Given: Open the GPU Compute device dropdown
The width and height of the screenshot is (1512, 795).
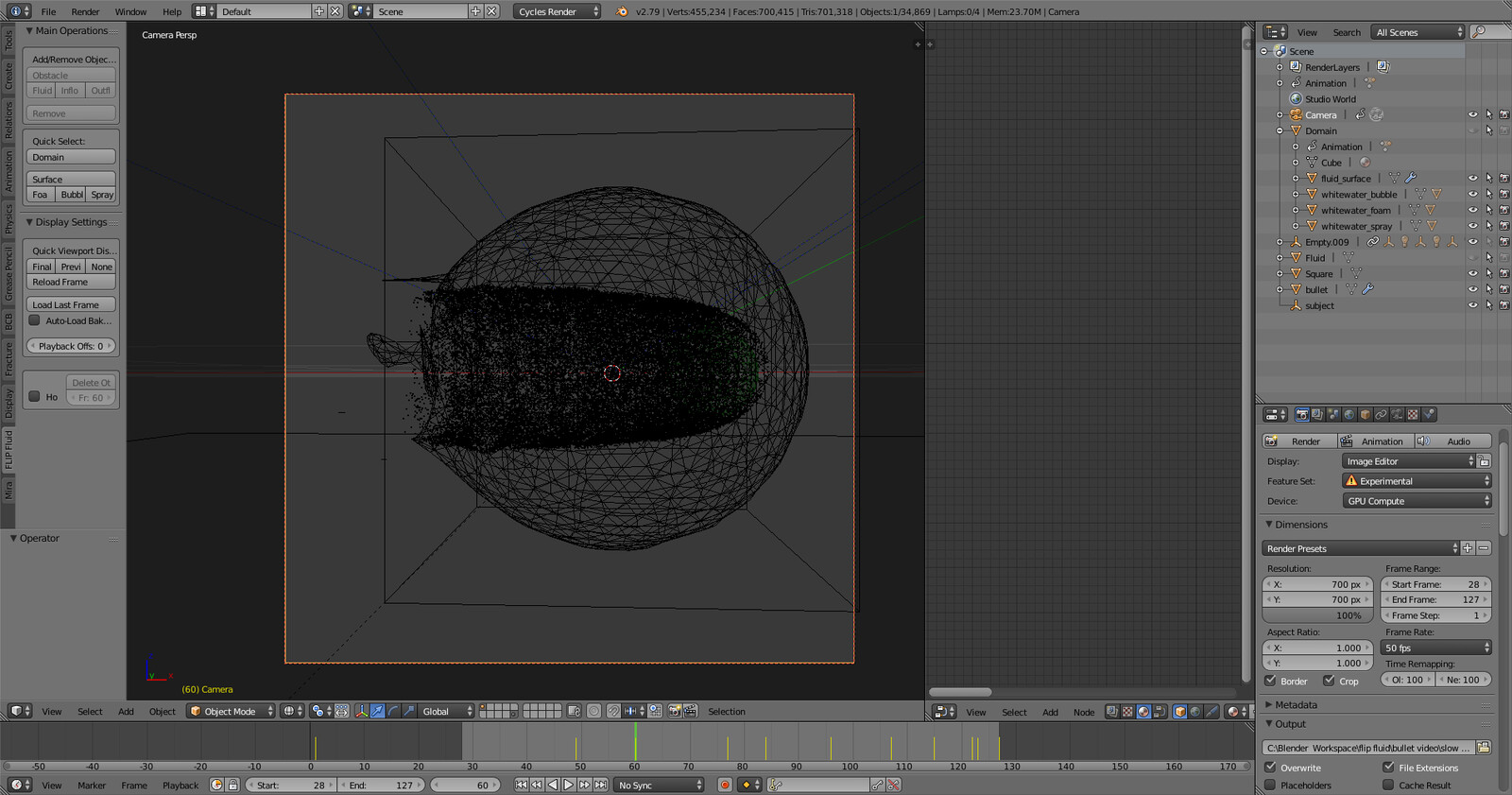Looking at the screenshot, I should tap(1417, 501).
